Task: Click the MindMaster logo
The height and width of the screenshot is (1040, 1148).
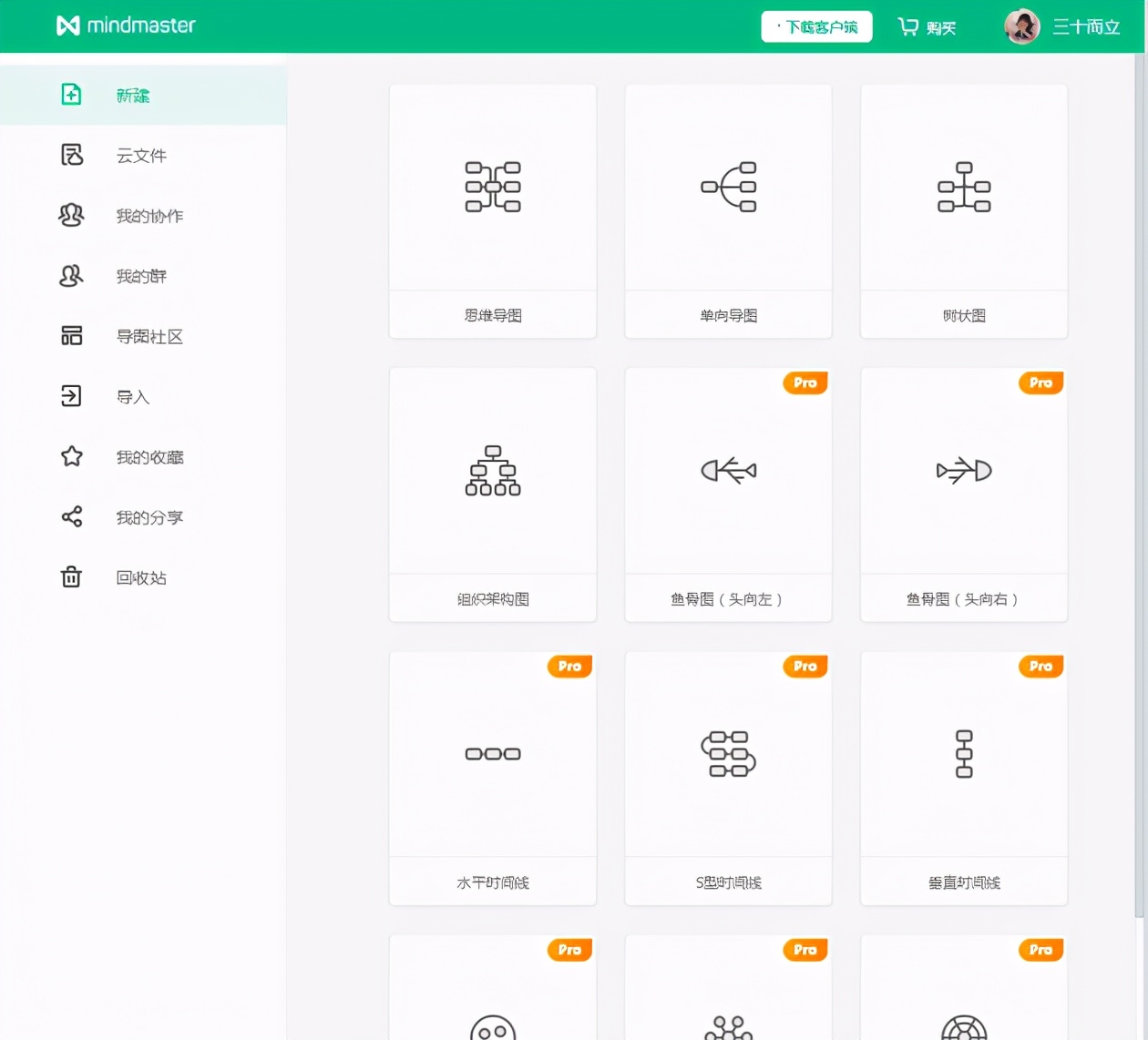Action: (x=126, y=26)
